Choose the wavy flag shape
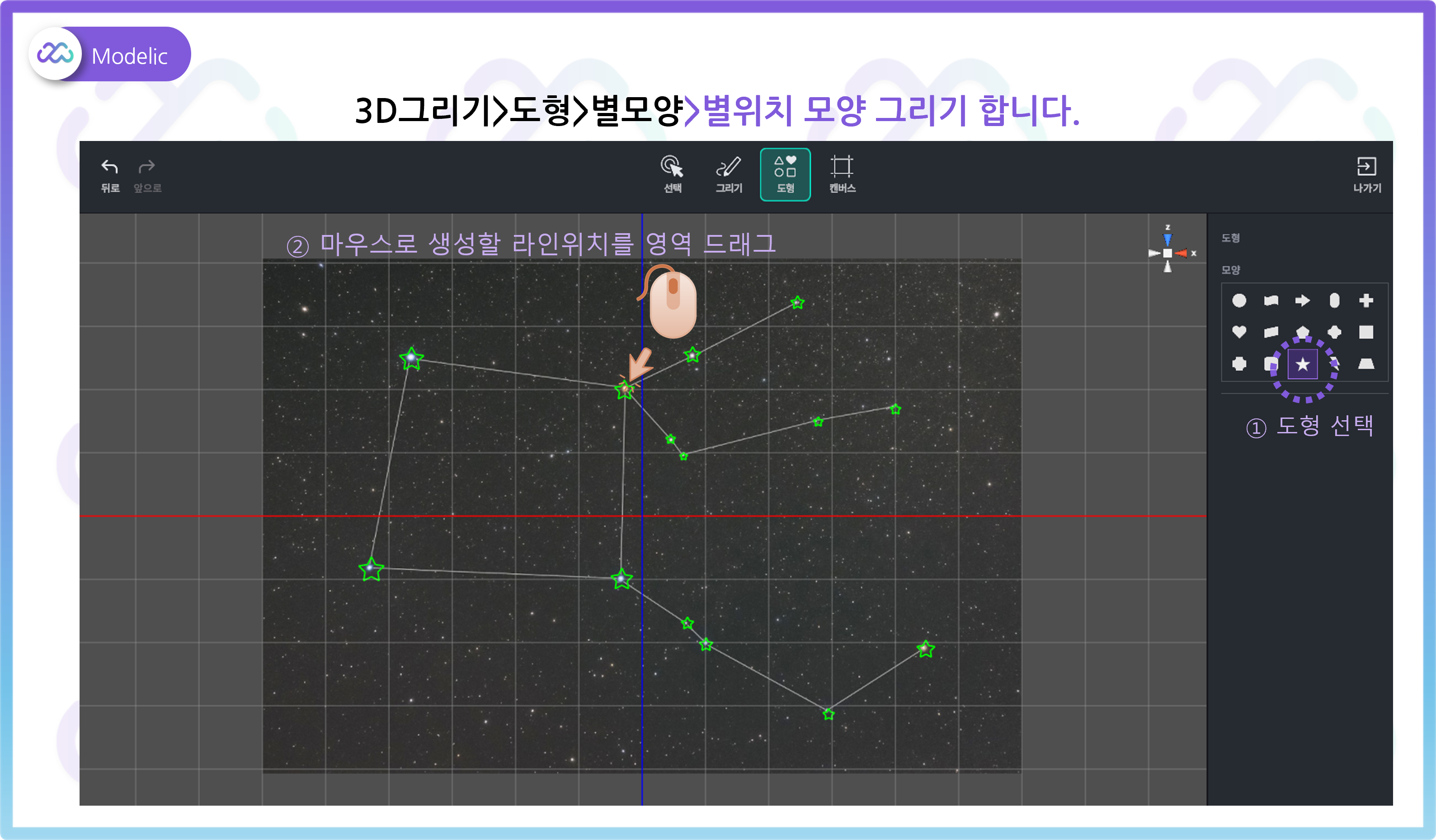 pyautogui.click(x=1271, y=300)
